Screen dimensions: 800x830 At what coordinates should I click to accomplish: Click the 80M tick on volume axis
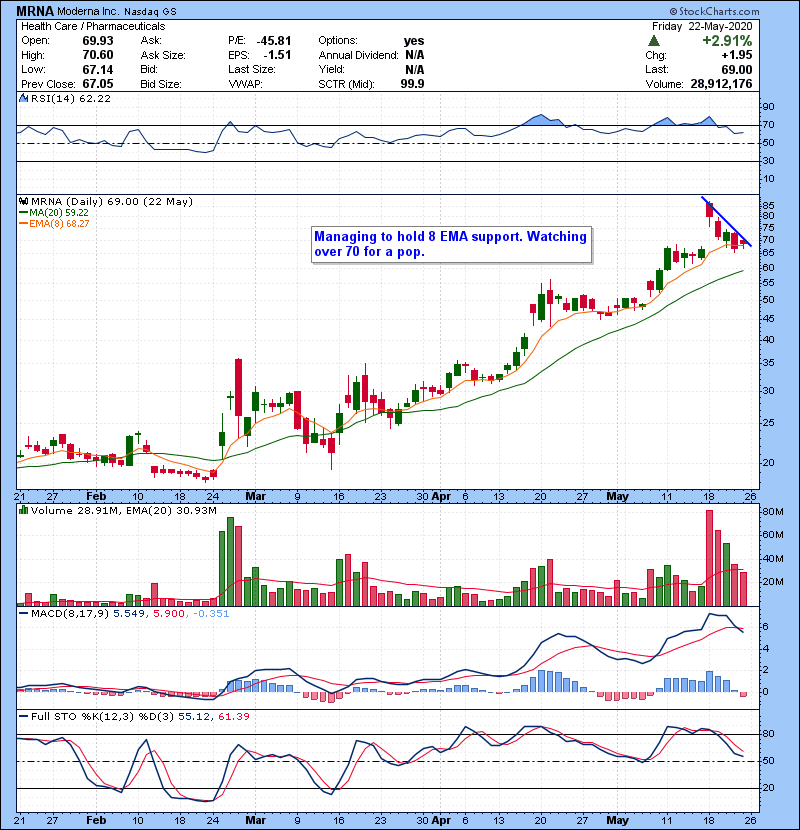point(772,511)
